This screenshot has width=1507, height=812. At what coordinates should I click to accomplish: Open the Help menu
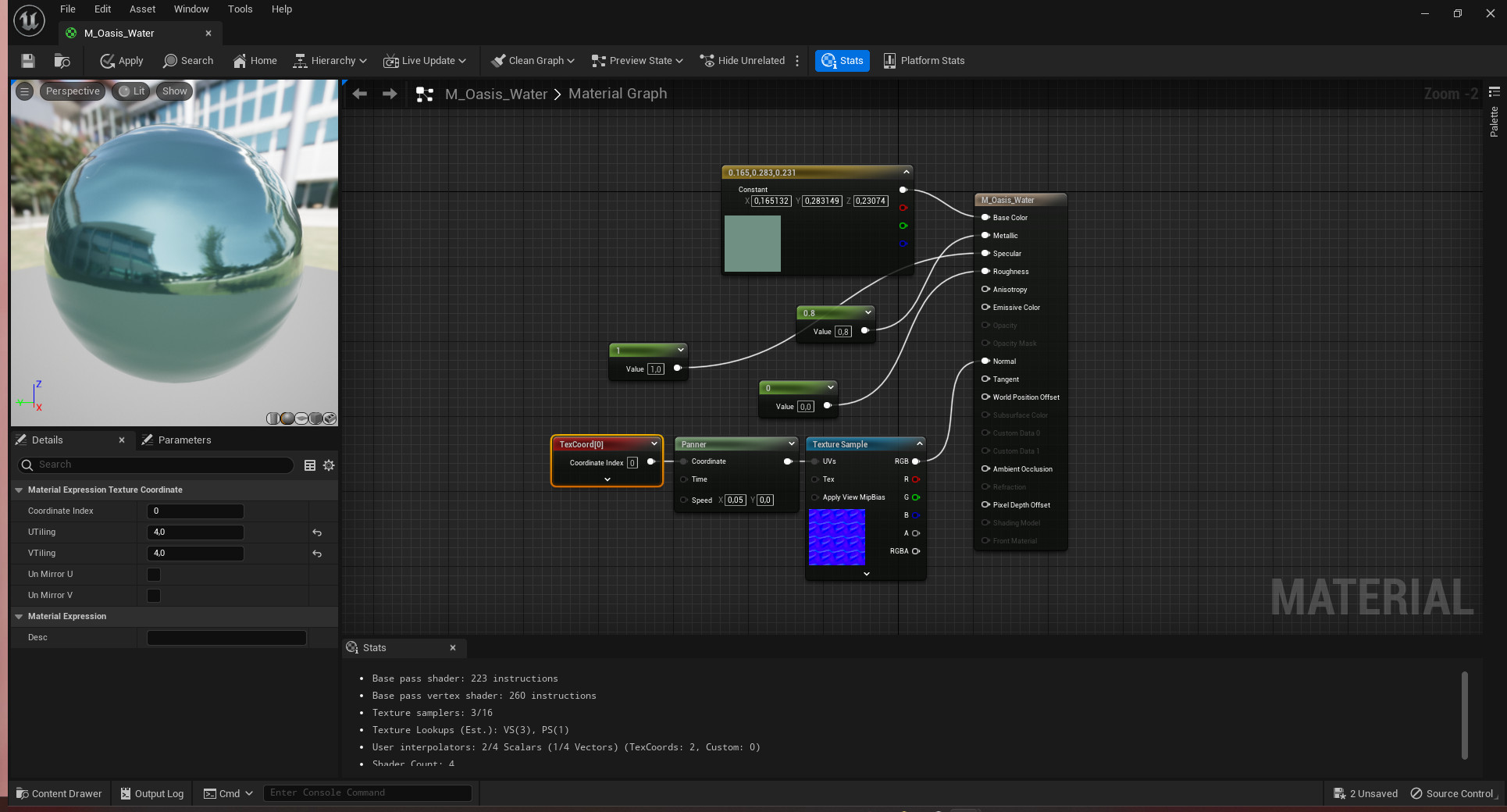pyautogui.click(x=282, y=9)
